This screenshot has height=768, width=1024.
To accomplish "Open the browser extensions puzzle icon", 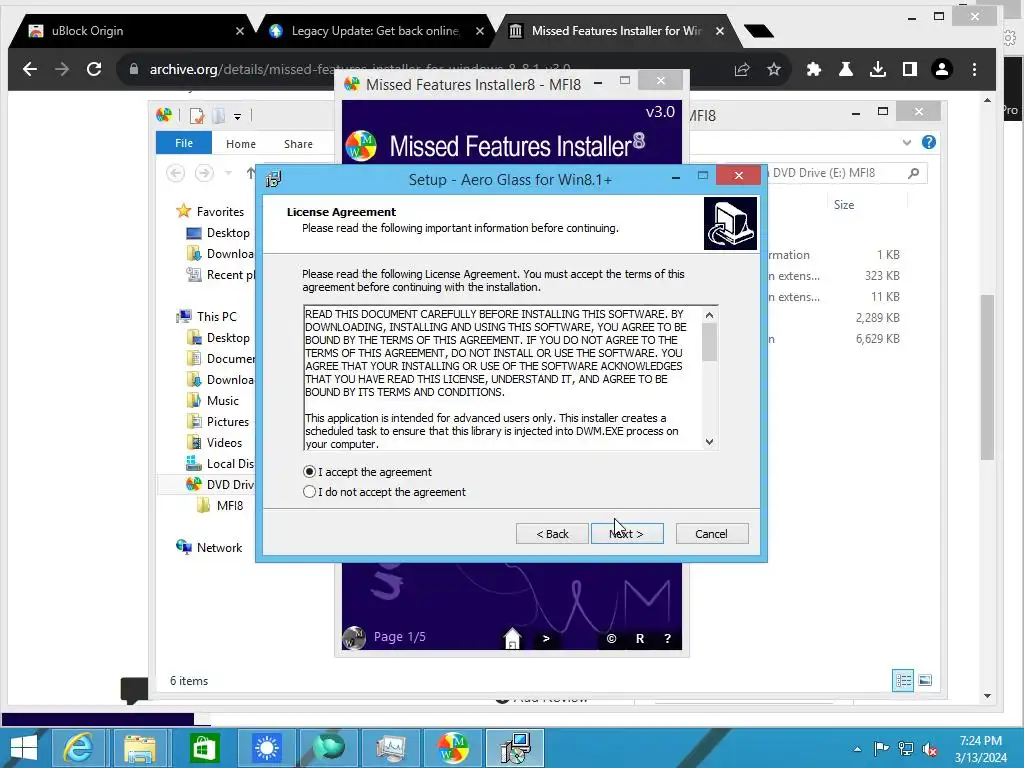I will tap(814, 69).
